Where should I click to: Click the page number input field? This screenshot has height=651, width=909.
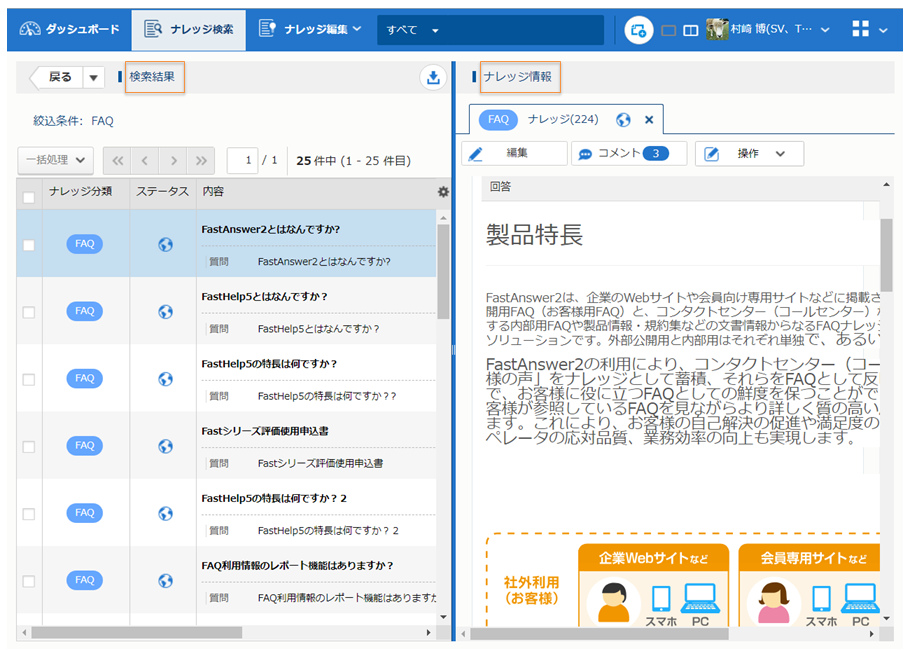(x=242, y=160)
